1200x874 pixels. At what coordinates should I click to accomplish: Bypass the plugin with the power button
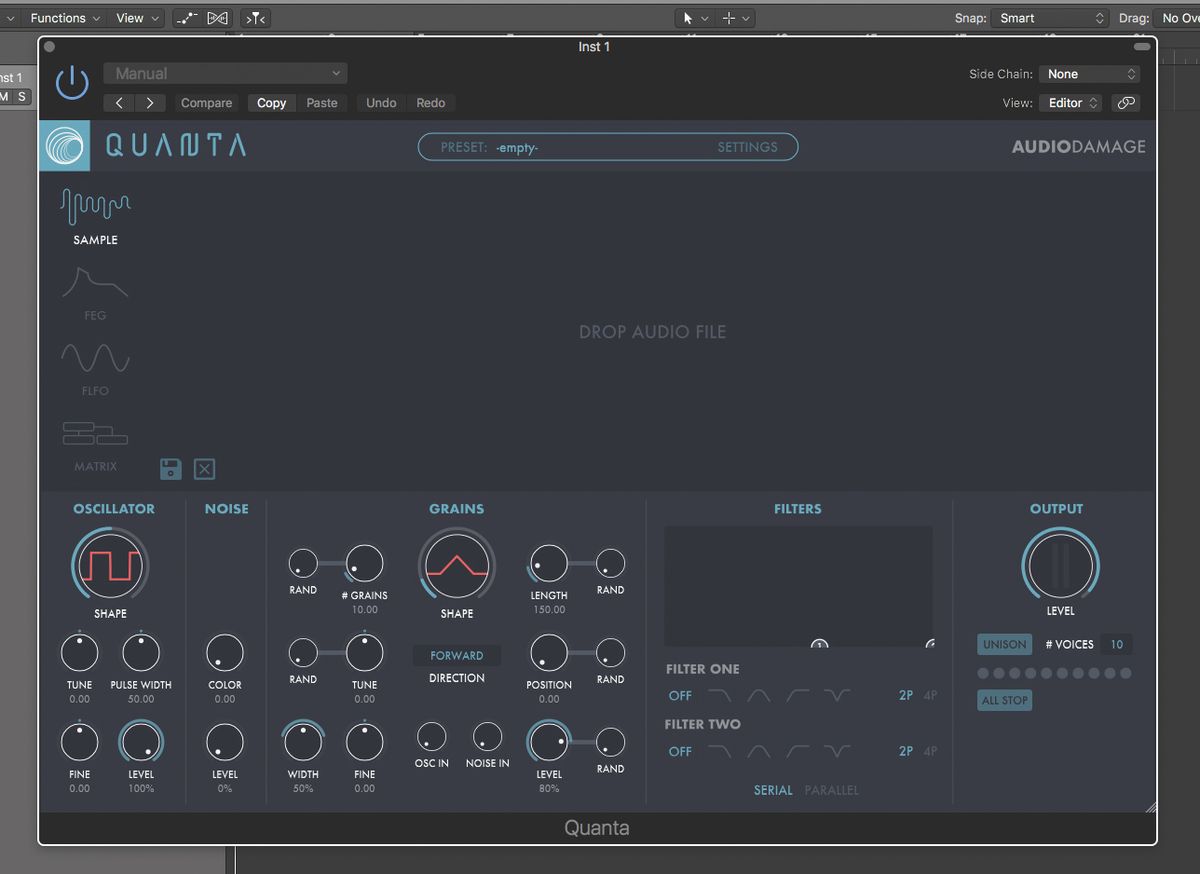pos(71,83)
